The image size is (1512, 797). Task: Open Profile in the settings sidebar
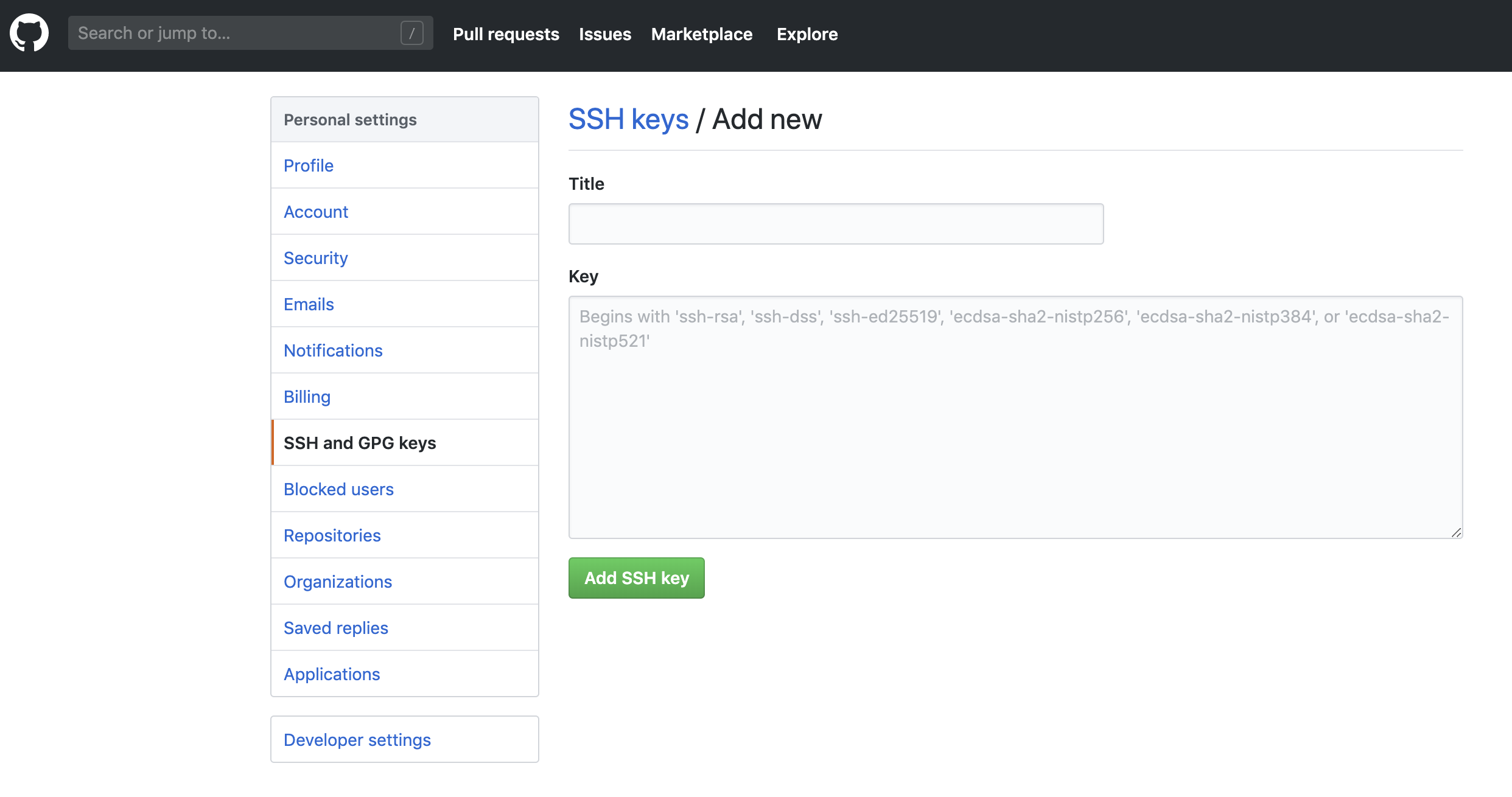[x=309, y=165]
